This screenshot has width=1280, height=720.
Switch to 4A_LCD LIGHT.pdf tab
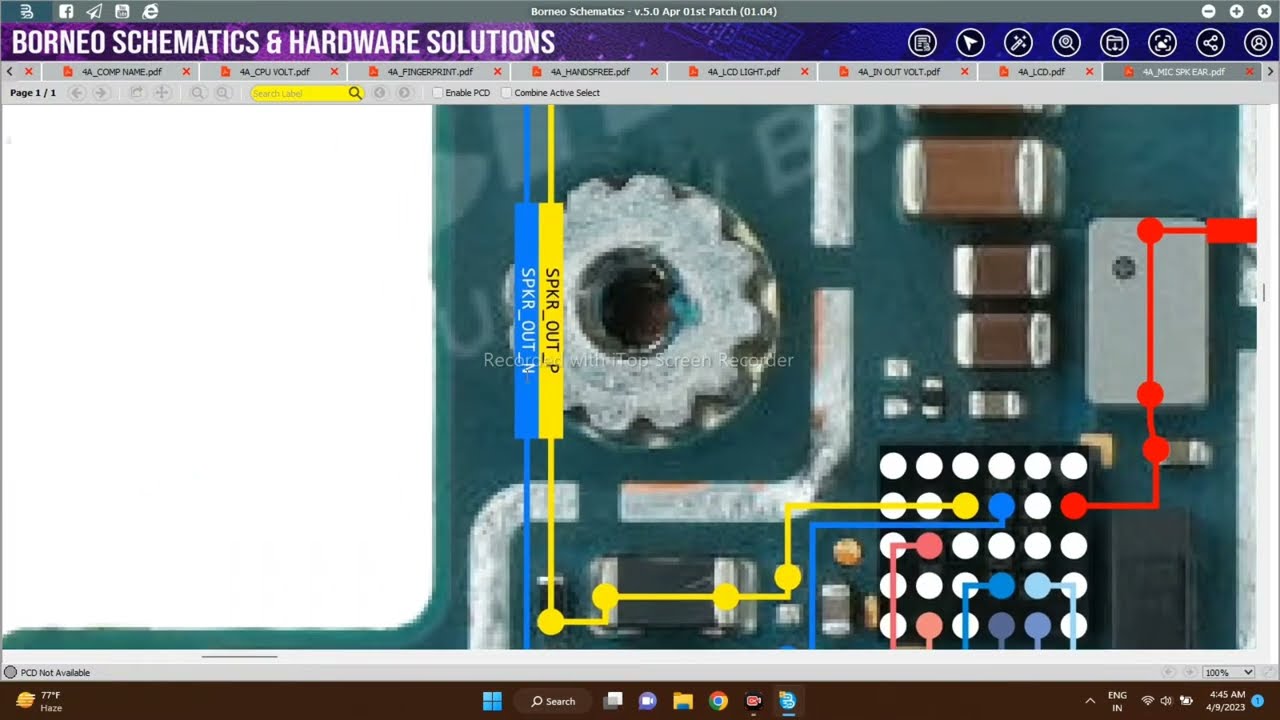743,72
